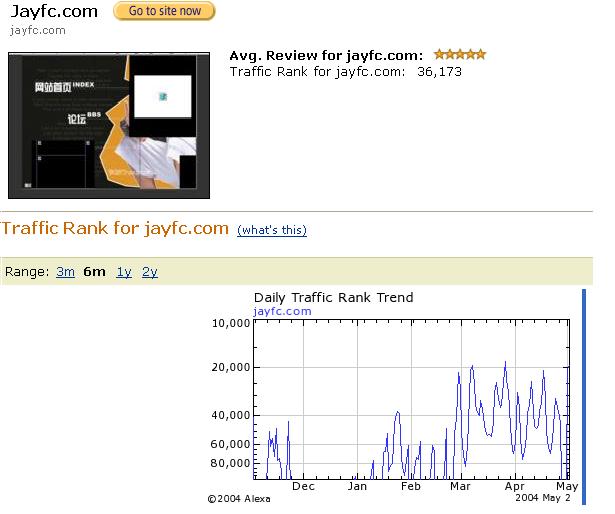Click the Dec x-axis label
The width and height of the screenshot is (615, 514).
(x=304, y=486)
